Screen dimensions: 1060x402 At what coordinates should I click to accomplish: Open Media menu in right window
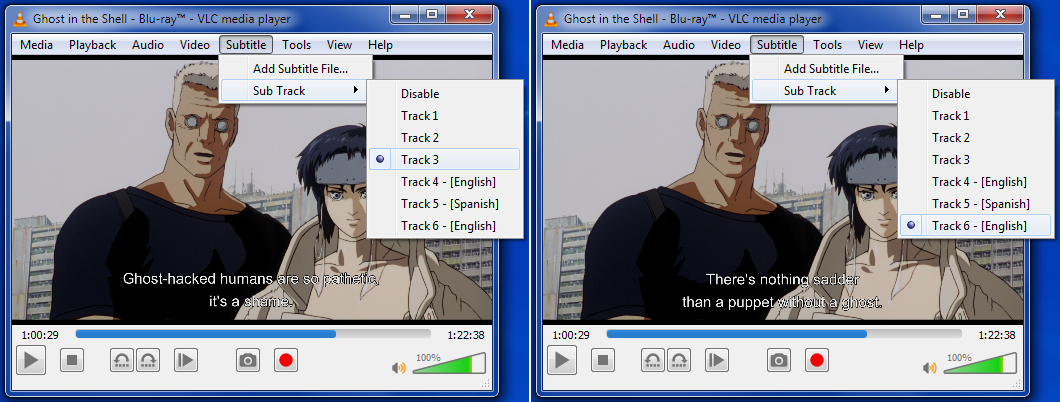coord(568,45)
